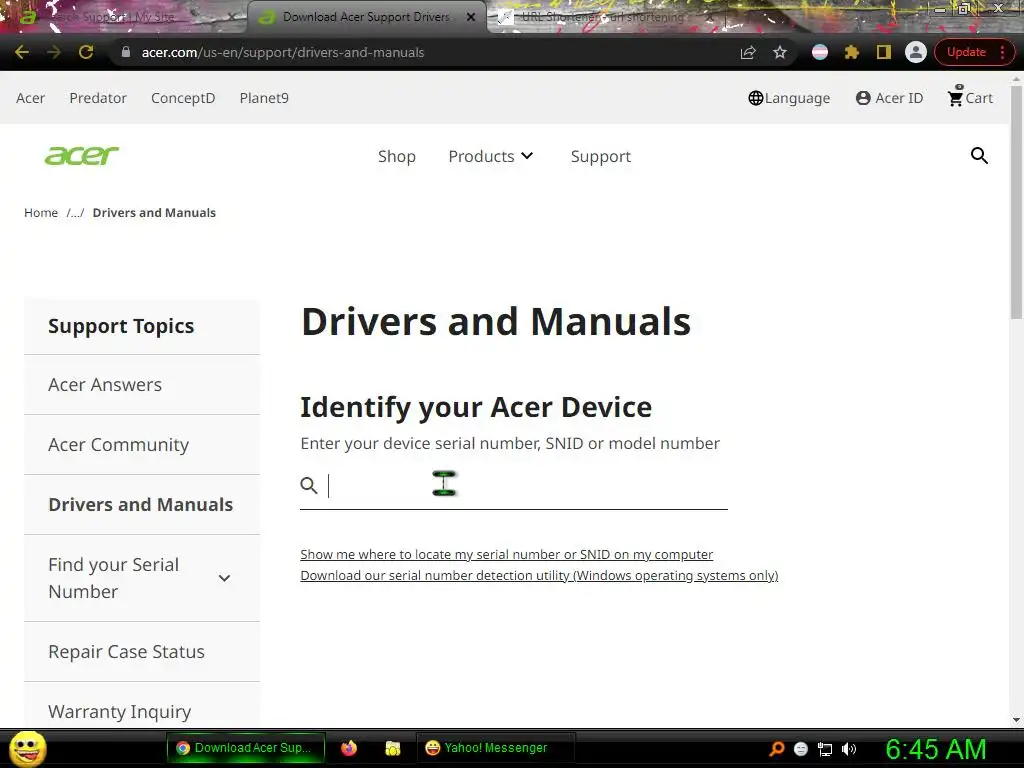The width and height of the screenshot is (1024, 768).
Task: View site info via the padlock icon
Action: (126, 52)
